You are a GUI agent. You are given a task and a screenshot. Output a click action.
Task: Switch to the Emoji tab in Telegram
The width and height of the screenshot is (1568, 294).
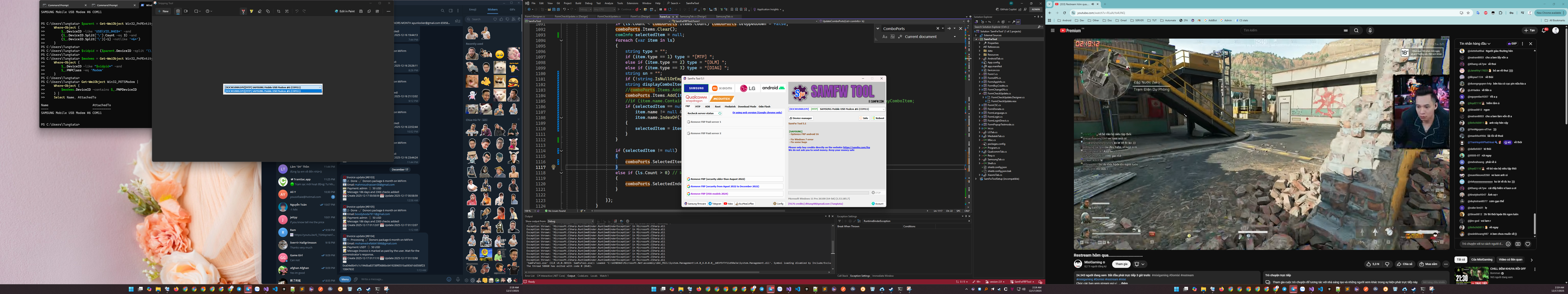pyautogui.click(x=473, y=10)
